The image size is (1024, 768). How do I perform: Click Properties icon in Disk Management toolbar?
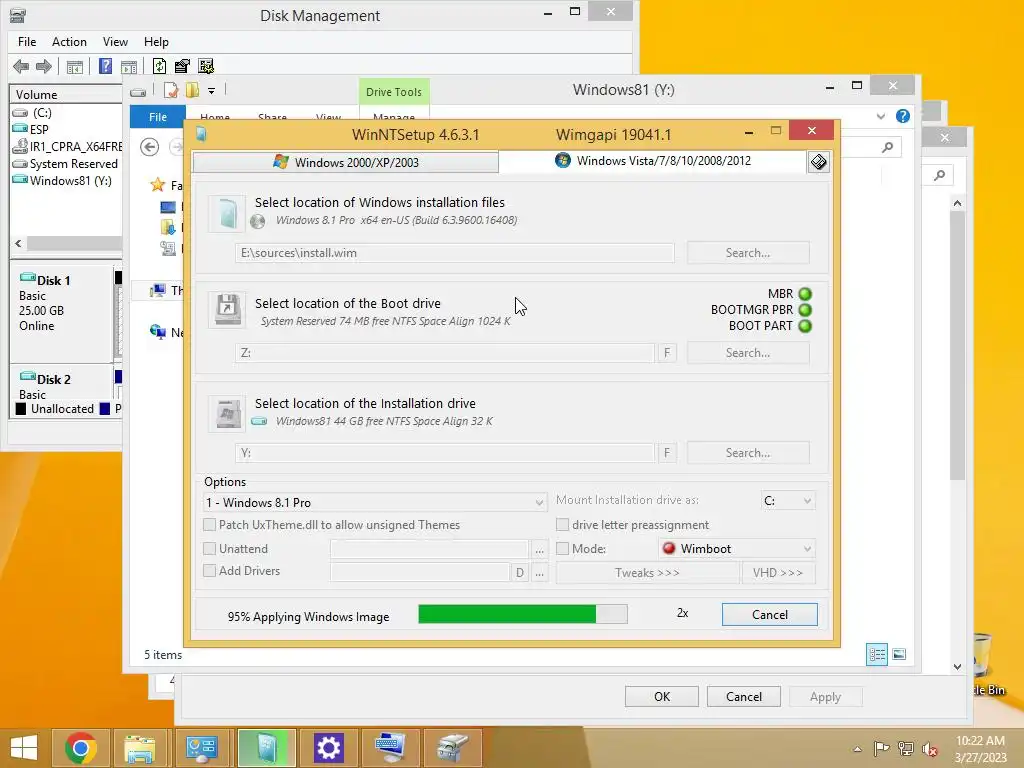pyautogui.click(x=182, y=66)
